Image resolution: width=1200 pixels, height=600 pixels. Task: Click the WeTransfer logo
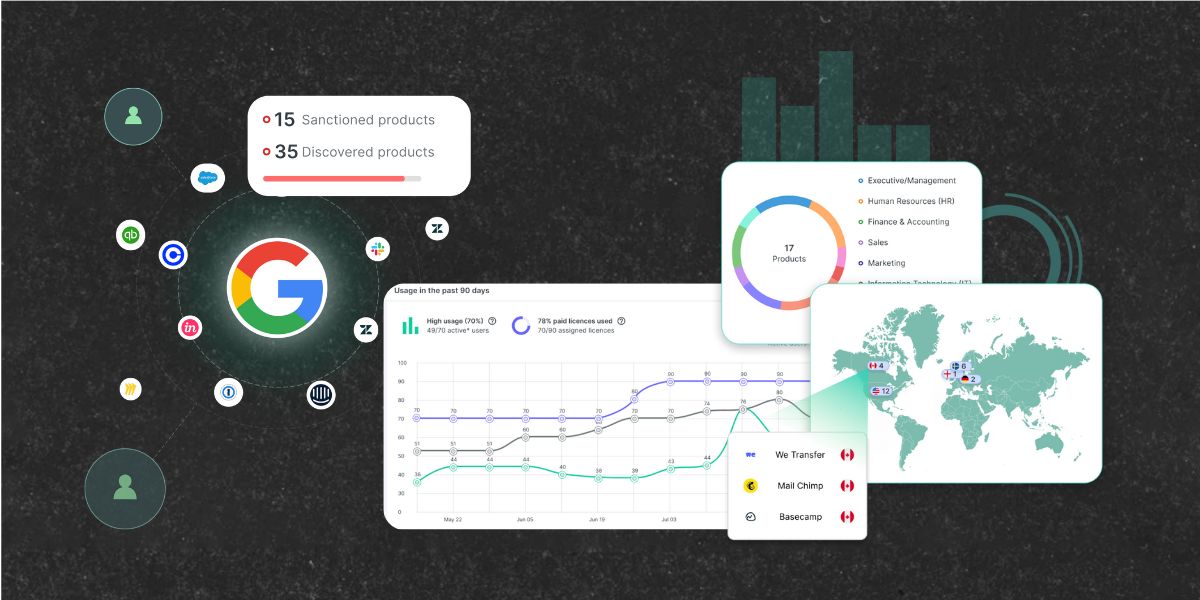coord(751,454)
